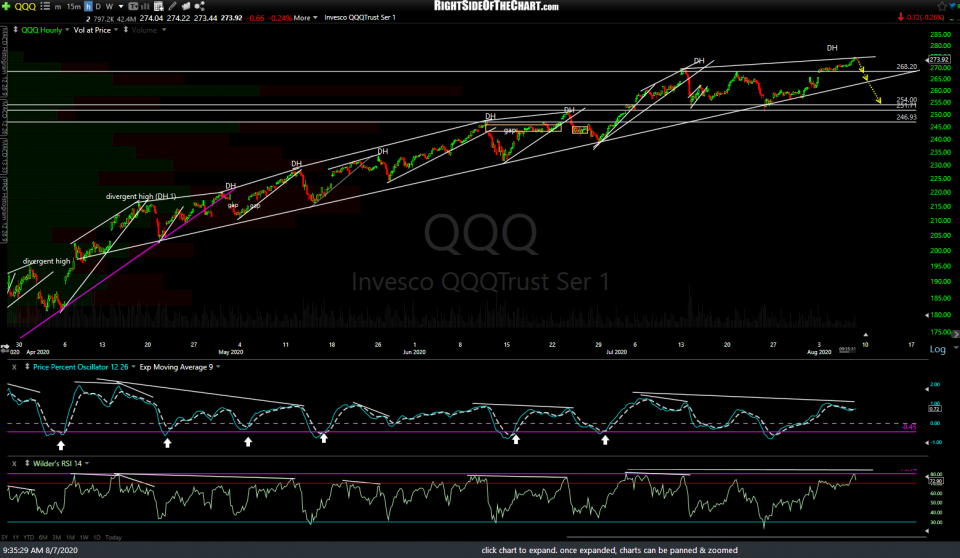Select the hourly 'h' timeframe button

(x=88, y=7)
